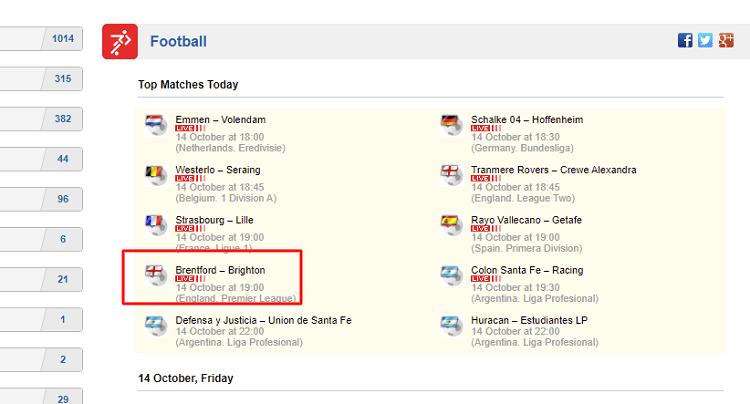Open Schalke 04 – Hoffenheim match
The image size is (750, 404).
pos(527,120)
